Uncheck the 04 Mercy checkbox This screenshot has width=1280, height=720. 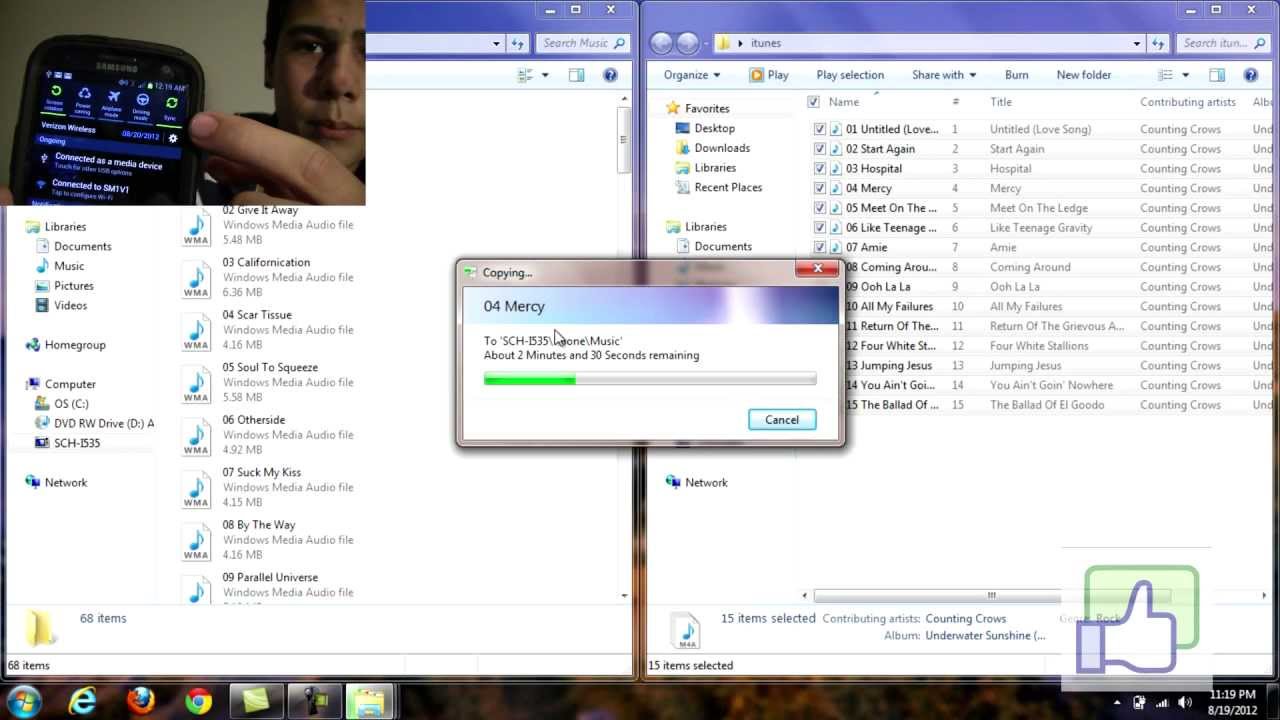(x=820, y=188)
